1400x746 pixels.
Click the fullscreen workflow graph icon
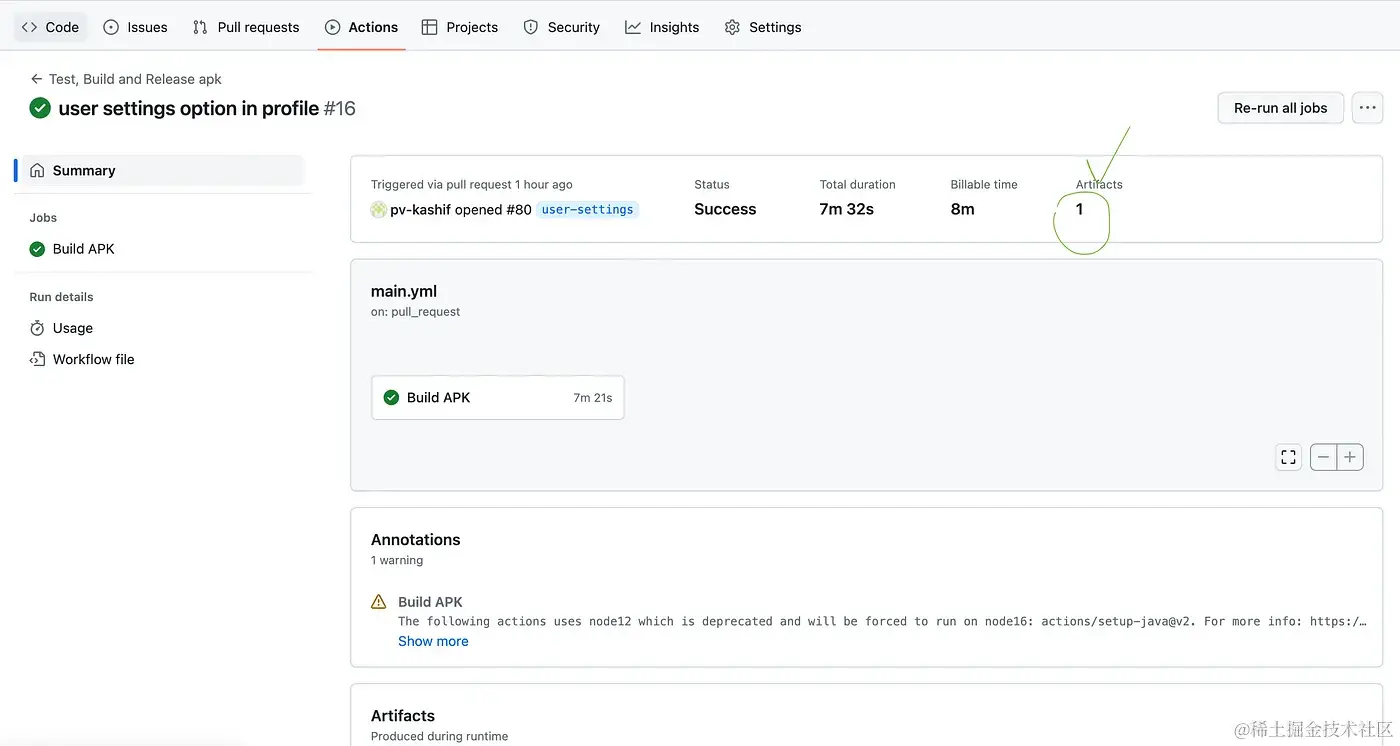coord(1288,457)
